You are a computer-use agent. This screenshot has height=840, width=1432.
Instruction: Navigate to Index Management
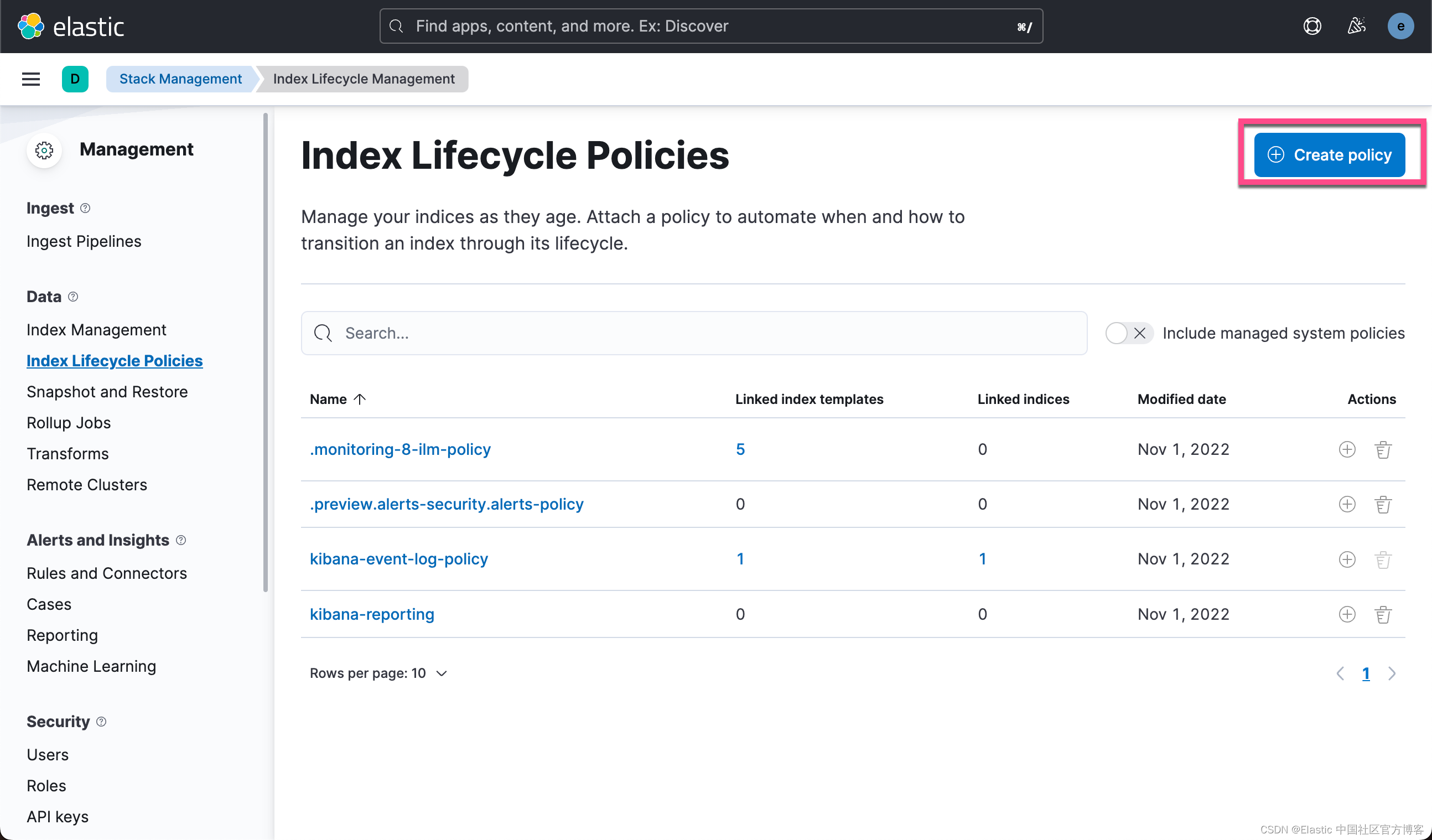(x=96, y=330)
